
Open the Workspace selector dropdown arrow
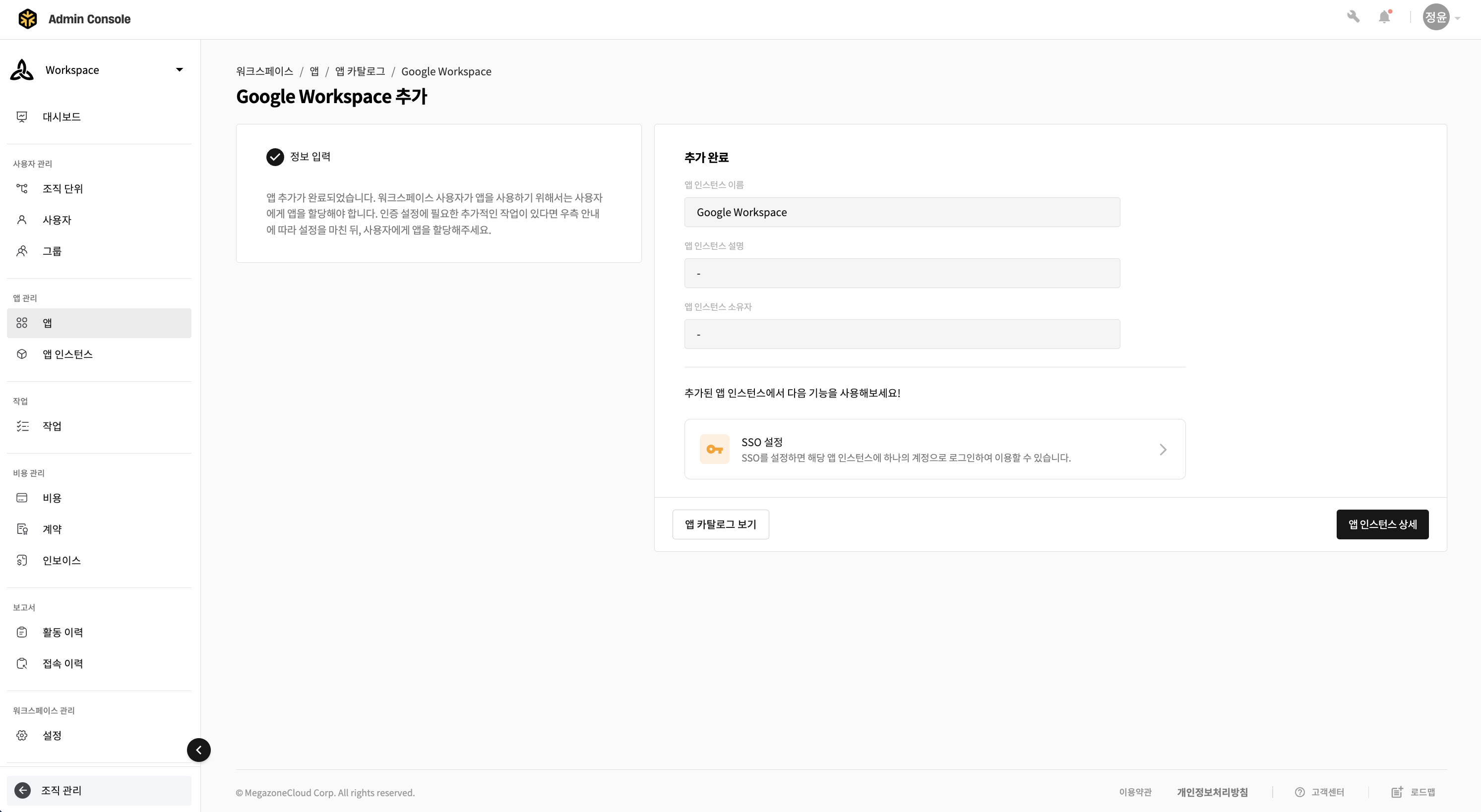pos(180,69)
